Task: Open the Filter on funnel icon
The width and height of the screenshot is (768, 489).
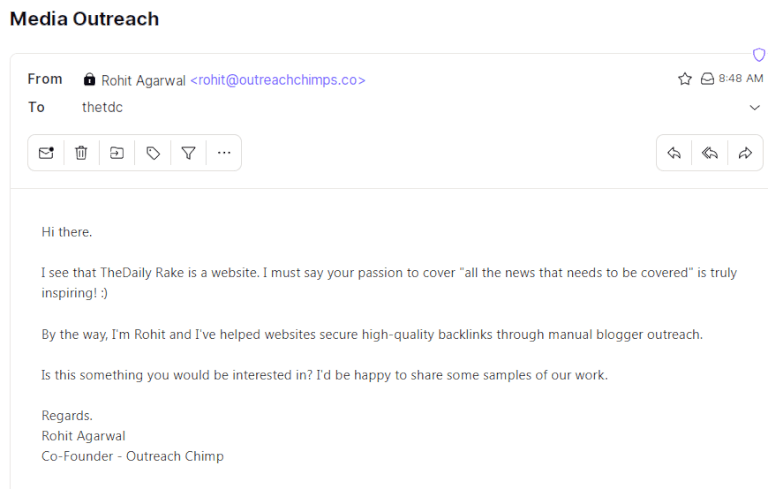Action: [189, 153]
